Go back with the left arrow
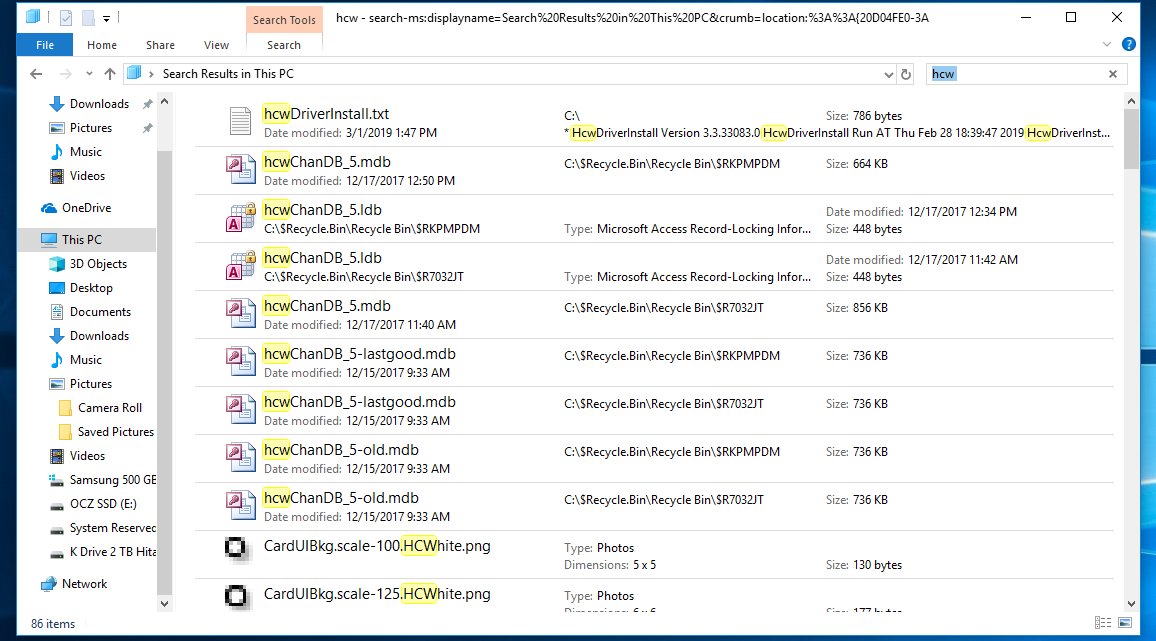Image resolution: width=1156 pixels, height=641 pixels. [x=36, y=74]
